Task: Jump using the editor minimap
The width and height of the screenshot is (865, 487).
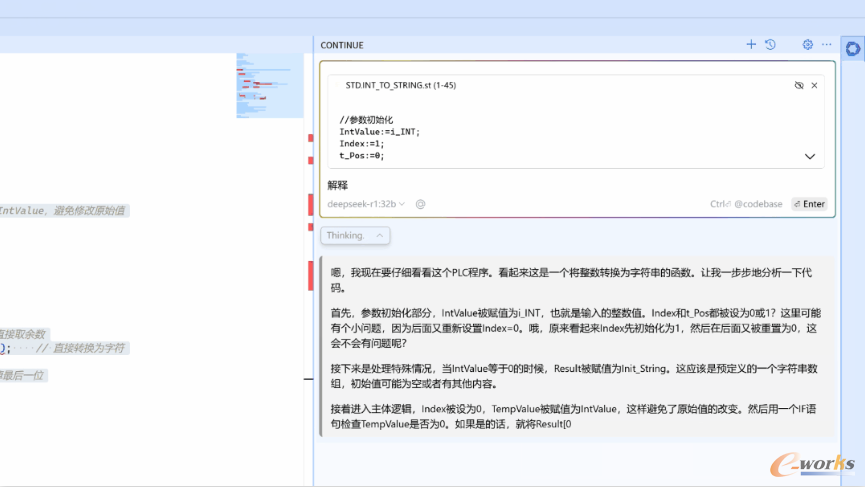Action: (x=270, y=85)
